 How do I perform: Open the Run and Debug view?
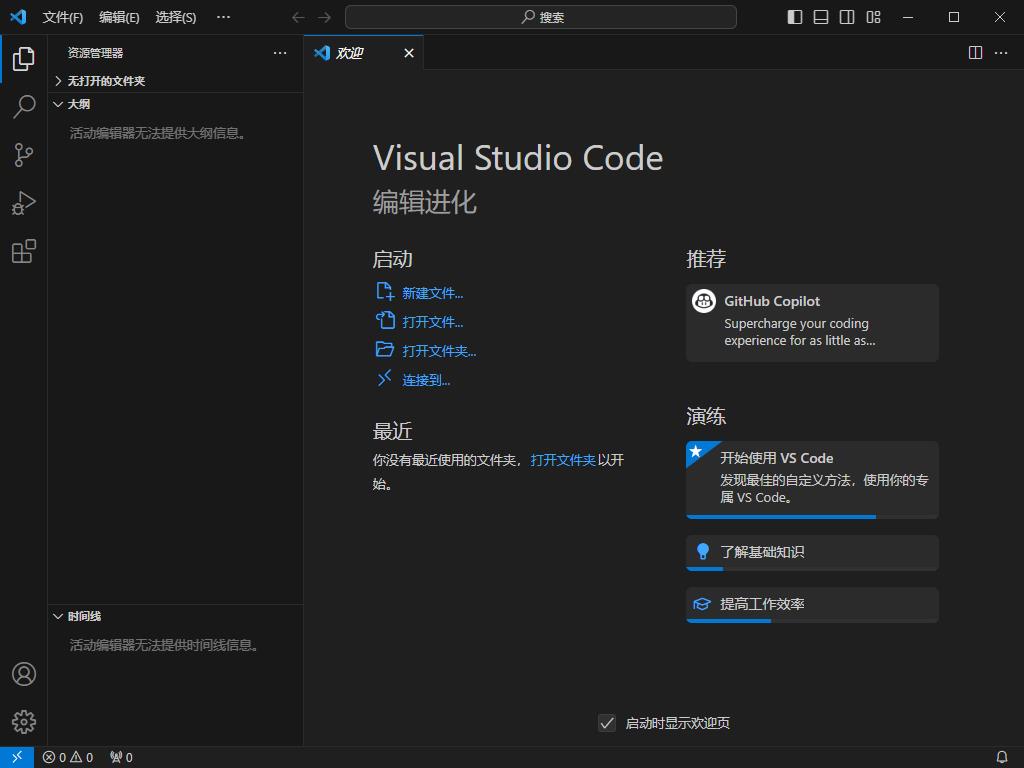point(24,203)
